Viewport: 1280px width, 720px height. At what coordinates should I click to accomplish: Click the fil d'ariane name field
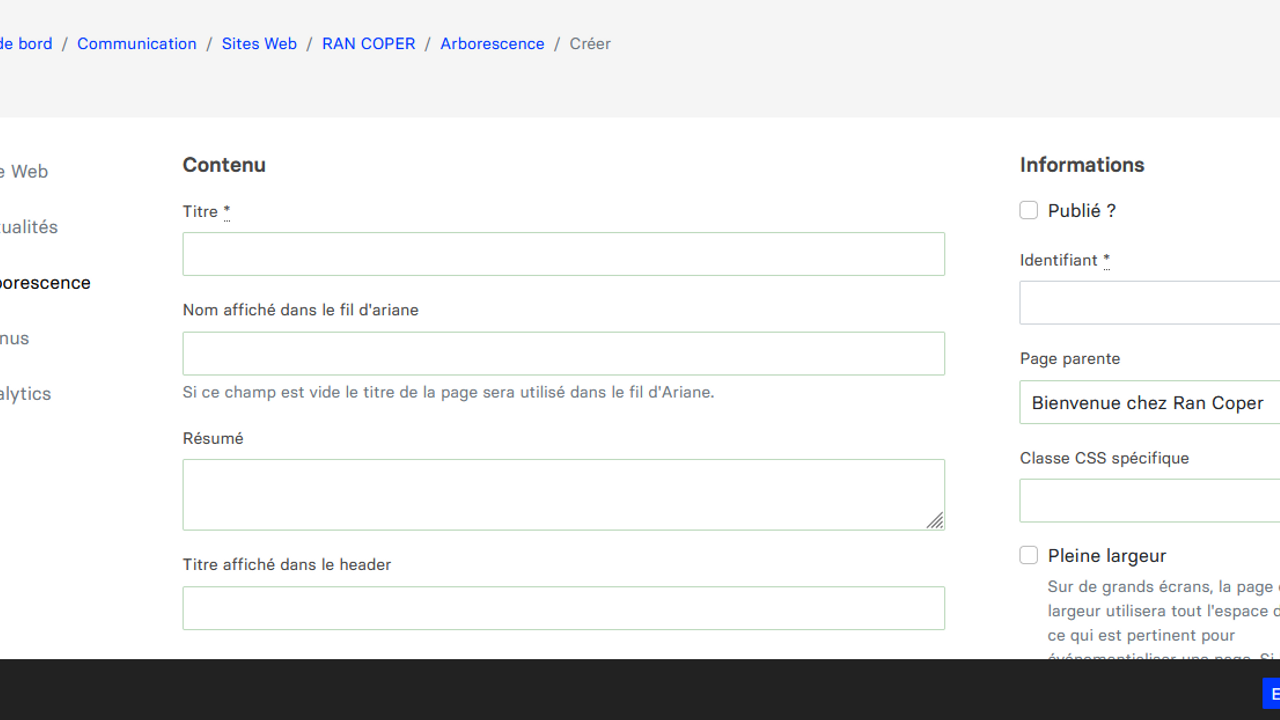tap(563, 354)
